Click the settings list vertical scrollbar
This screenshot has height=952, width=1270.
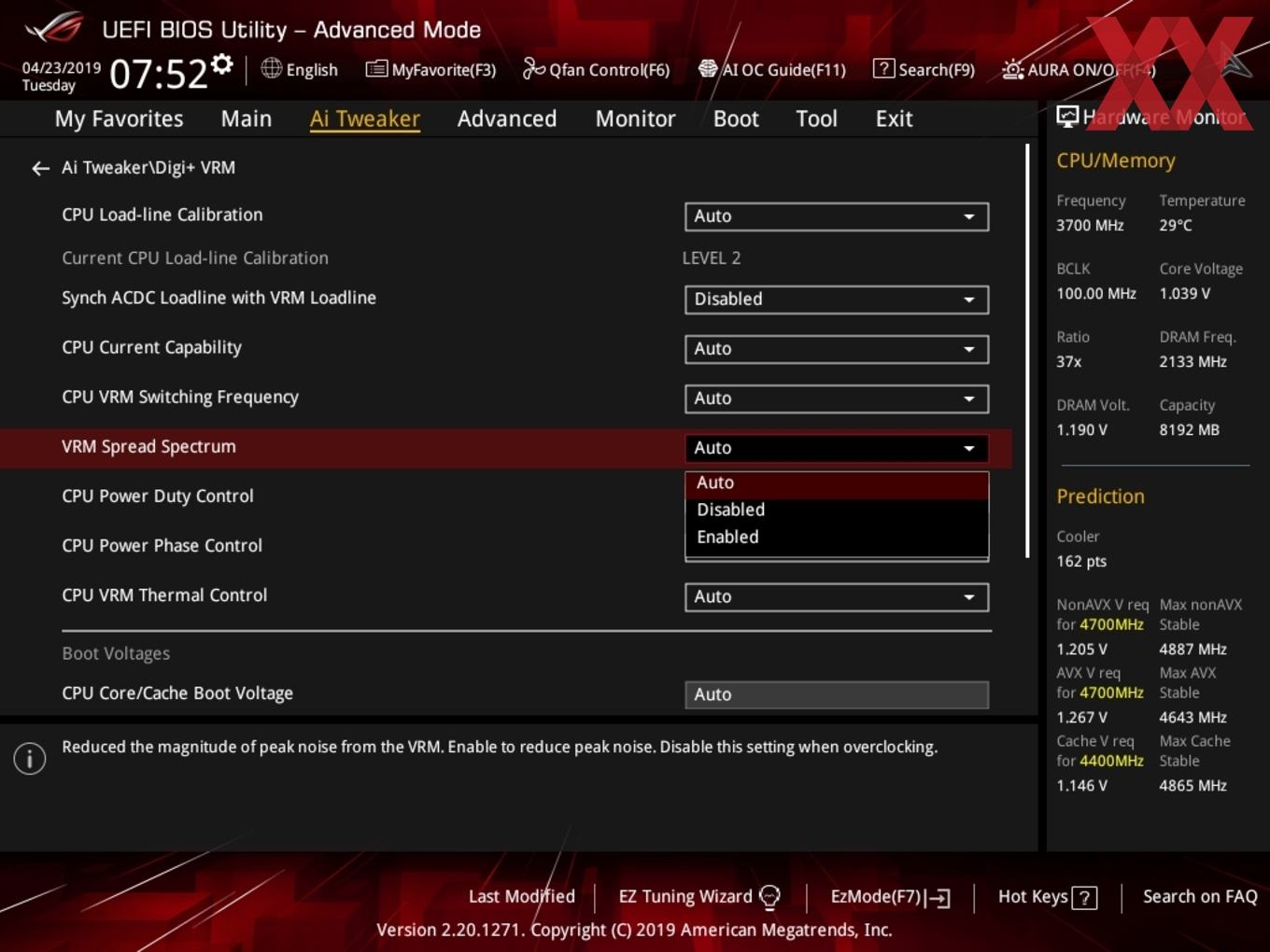coord(1027,351)
